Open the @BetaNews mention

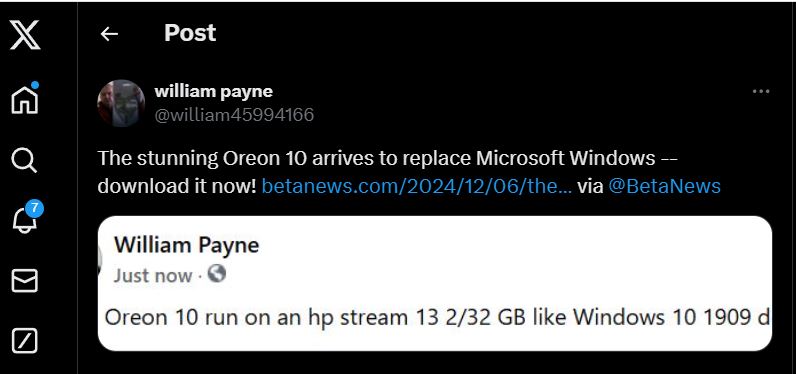tap(664, 186)
